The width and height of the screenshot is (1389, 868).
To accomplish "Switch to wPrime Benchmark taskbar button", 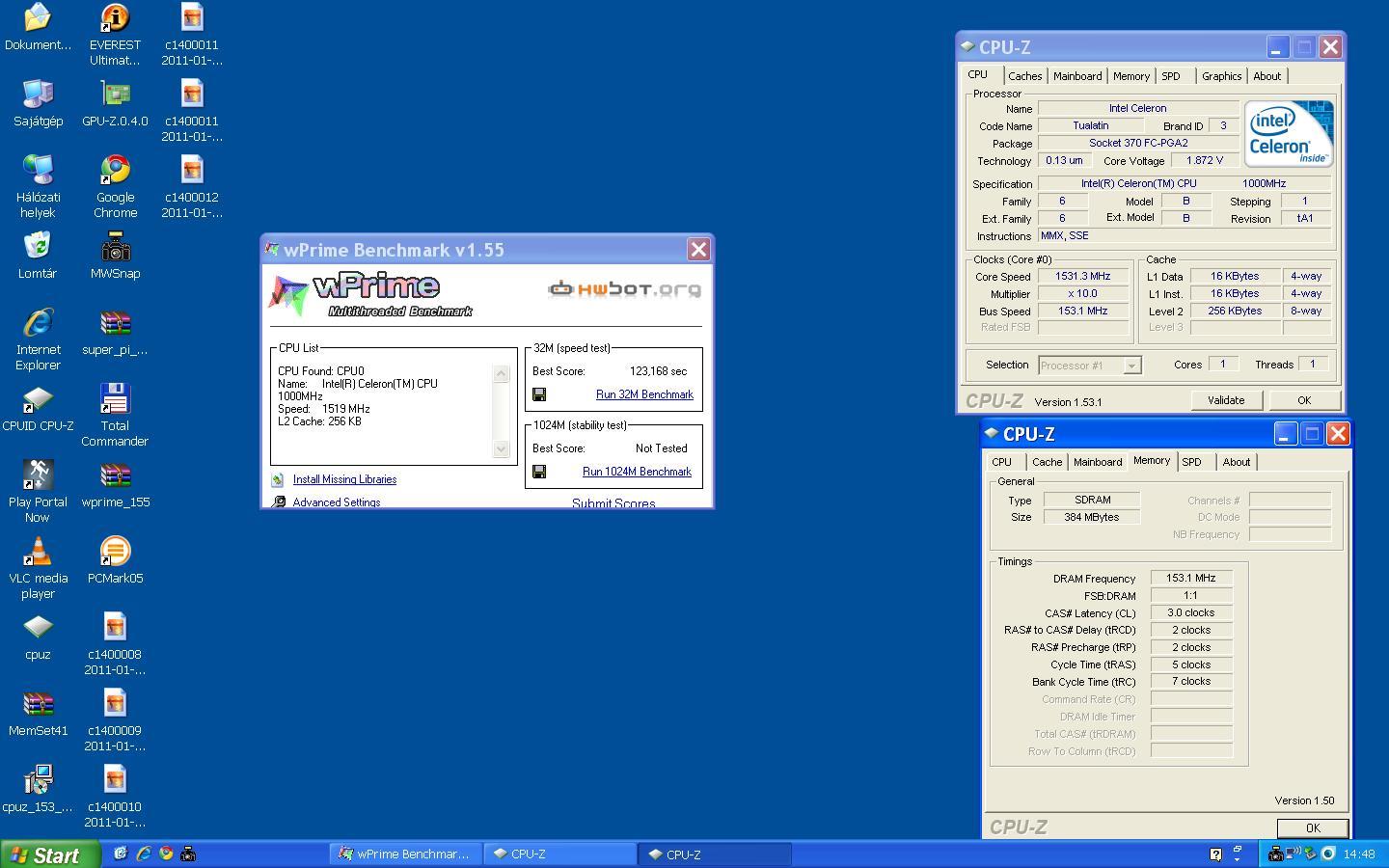I will [405, 854].
